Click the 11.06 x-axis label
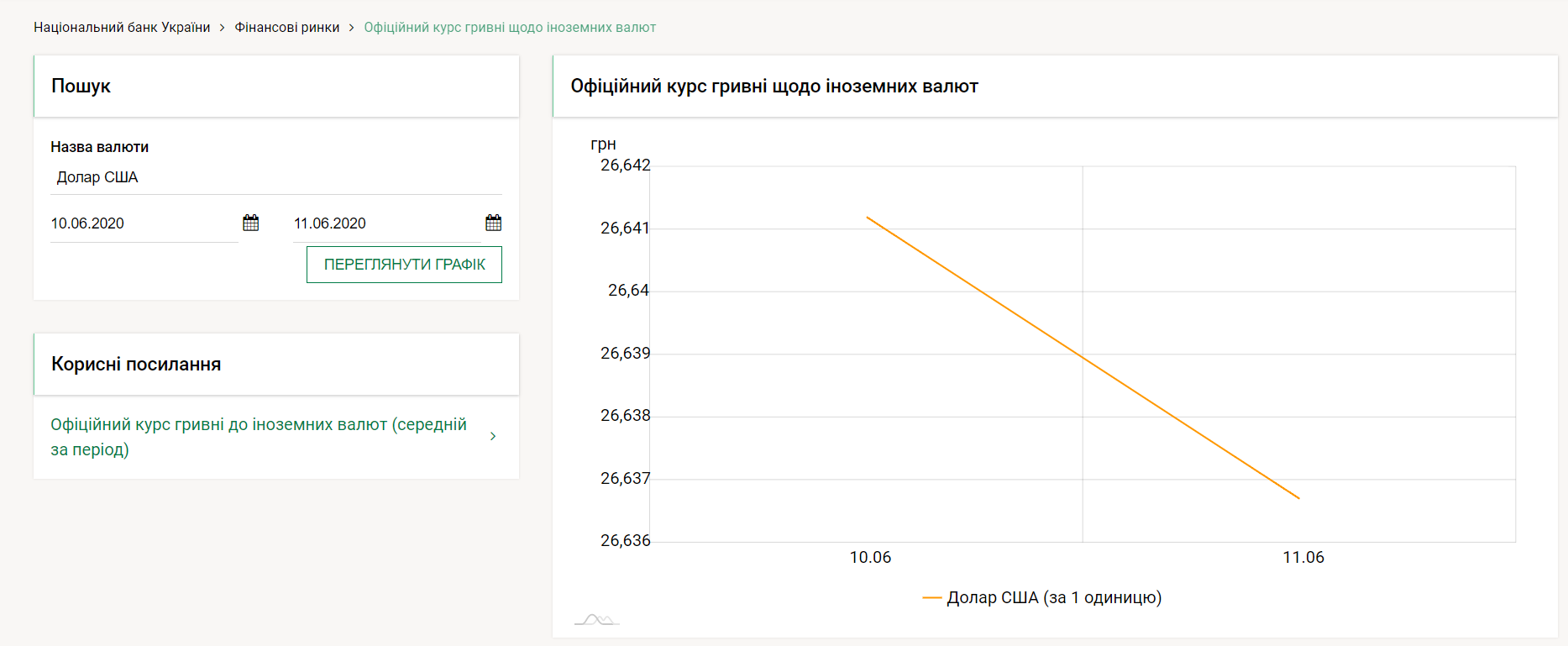1568x646 pixels. pyautogui.click(x=1303, y=558)
